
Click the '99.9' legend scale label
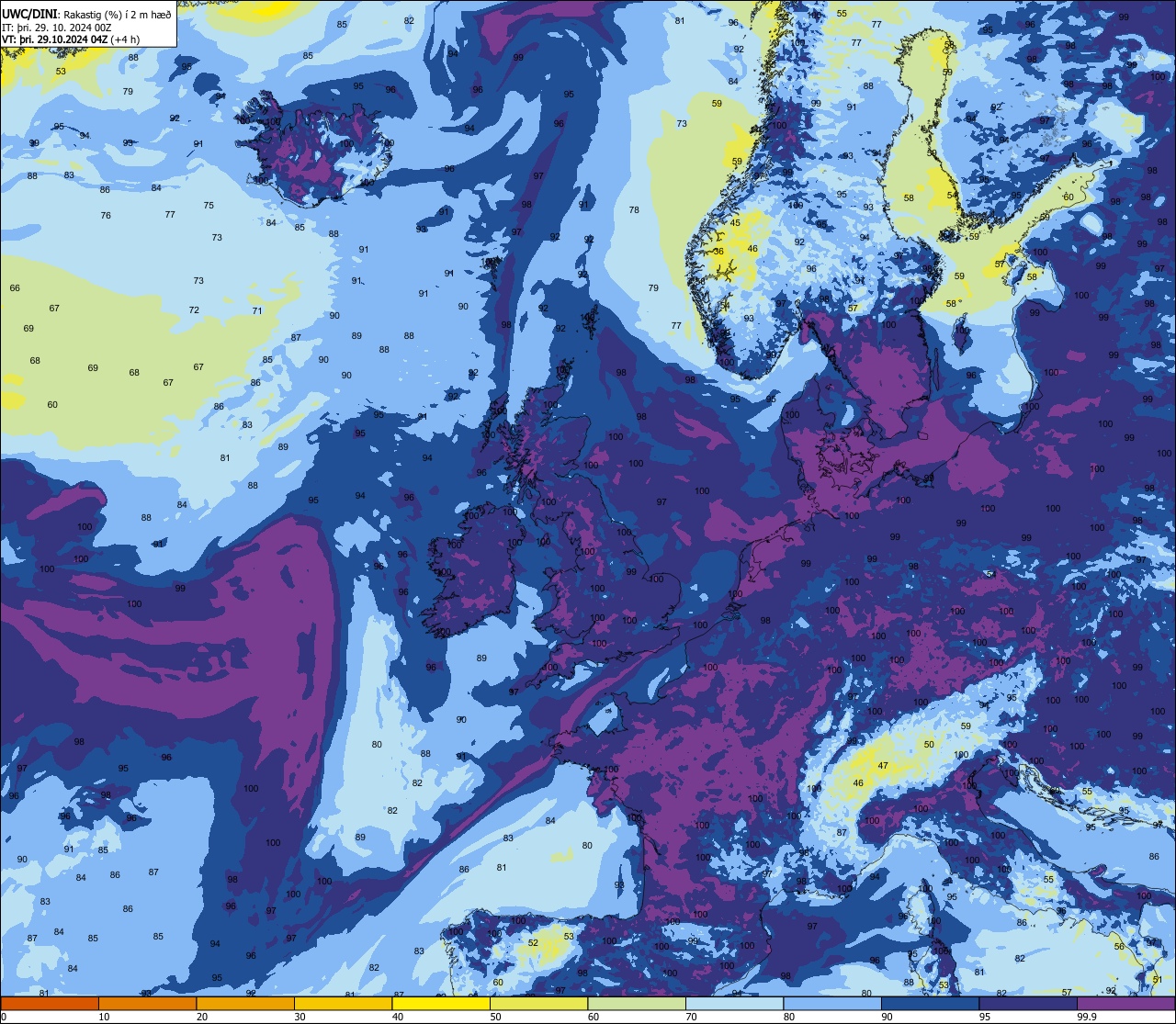point(1088,1017)
